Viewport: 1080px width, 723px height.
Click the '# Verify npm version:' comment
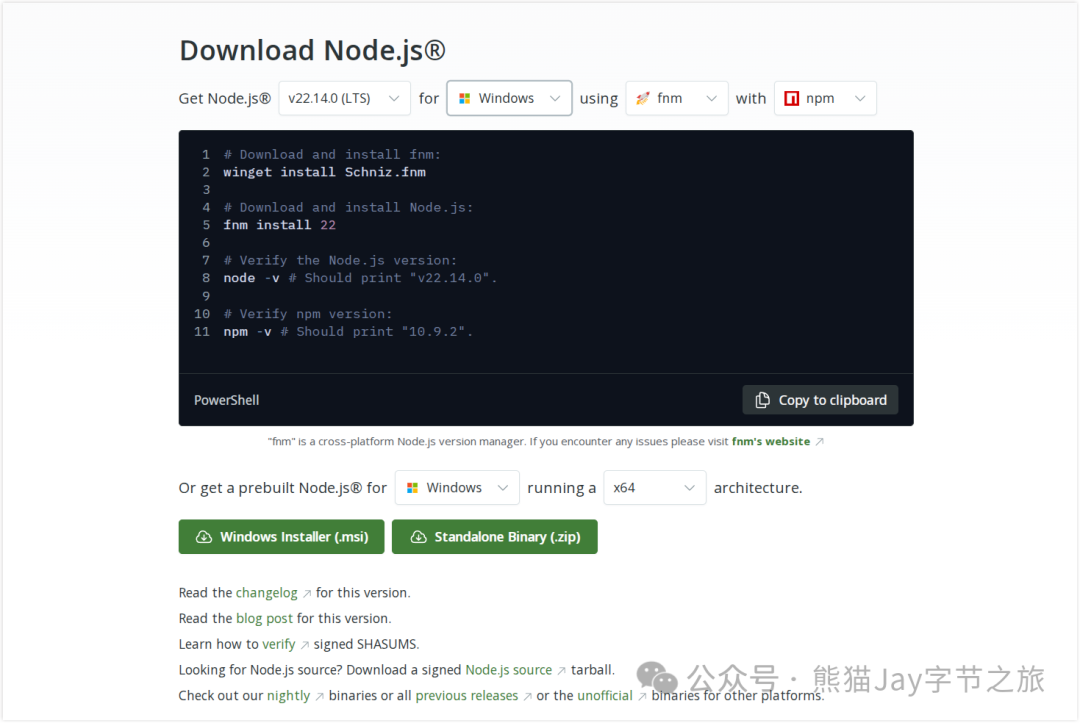[308, 314]
